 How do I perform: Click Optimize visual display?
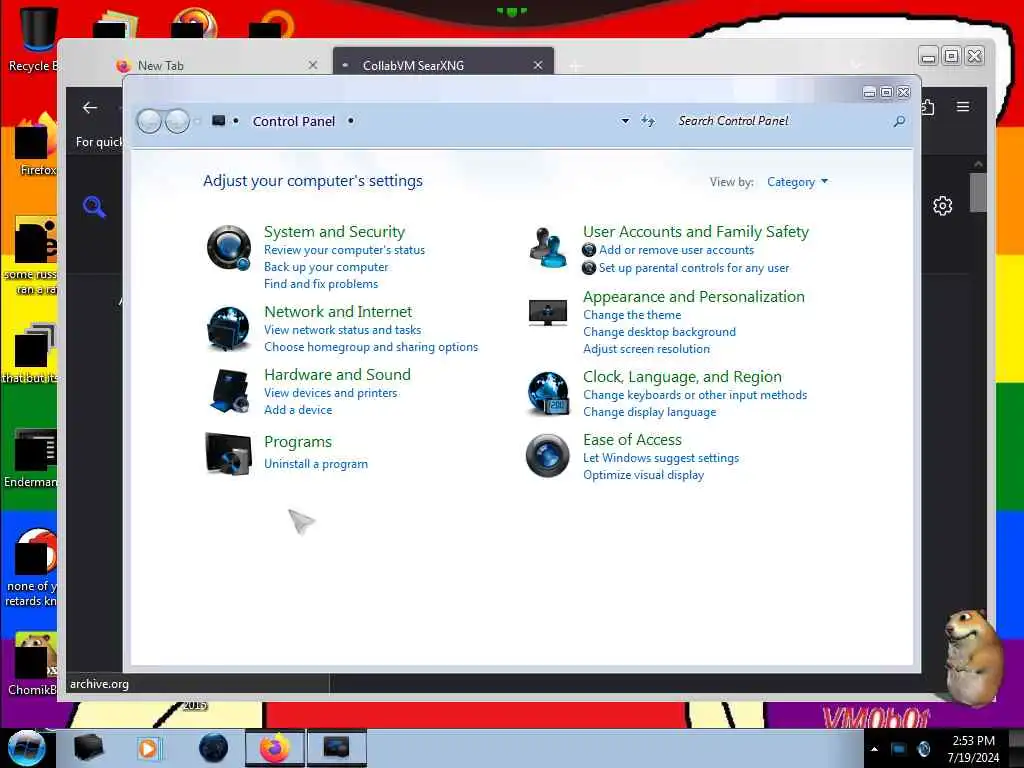pyautogui.click(x=643, y=475)
